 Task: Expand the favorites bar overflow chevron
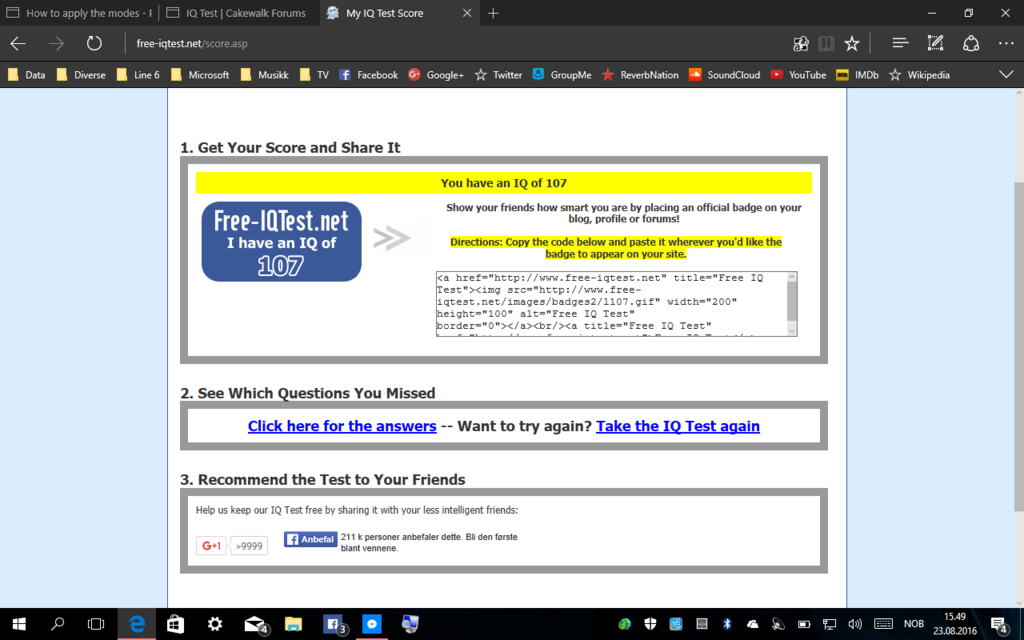(1006, 74)
